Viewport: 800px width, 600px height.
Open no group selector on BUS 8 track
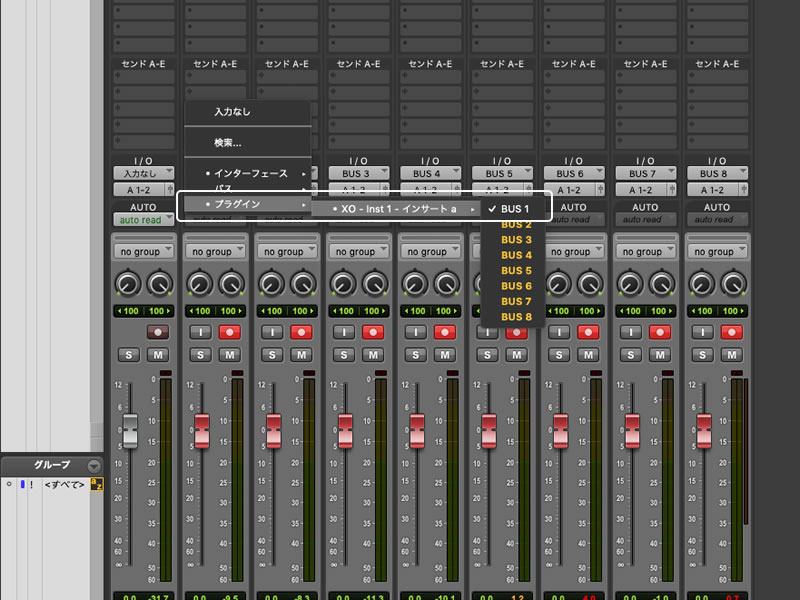coord(718,252)
